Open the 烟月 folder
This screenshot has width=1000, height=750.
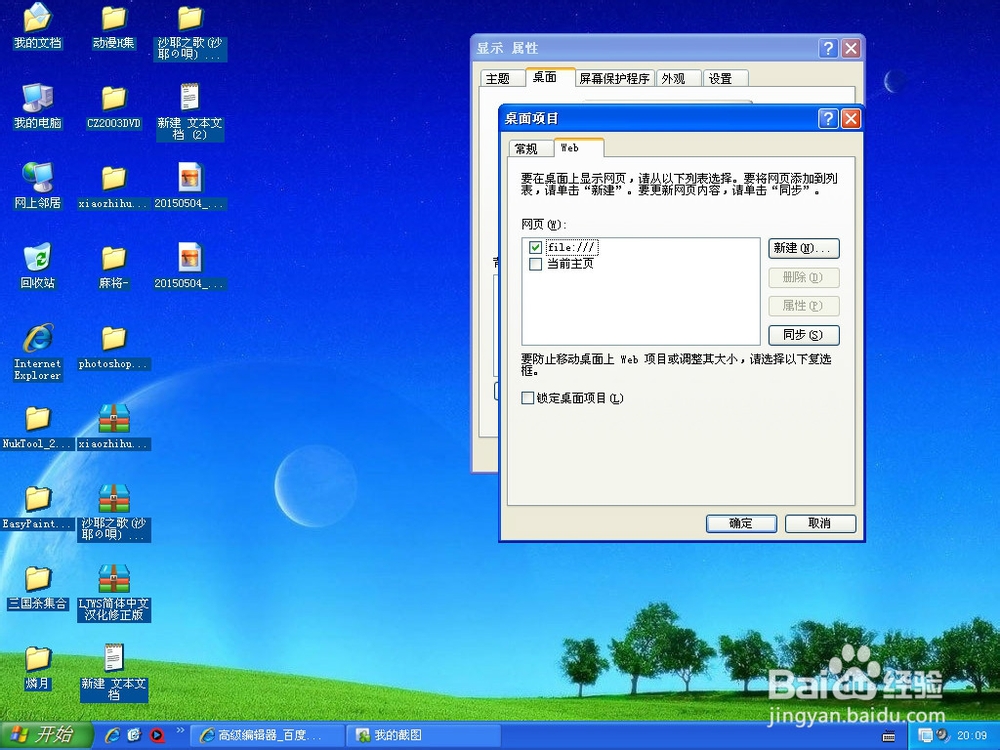(x=37, y=660)
